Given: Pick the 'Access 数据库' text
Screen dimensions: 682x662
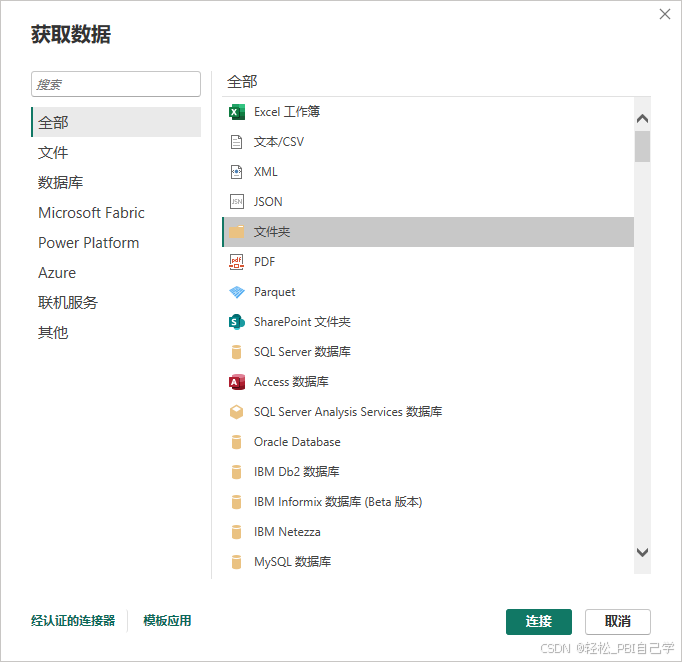Looking at the screenshot, I should tap(291, 382).
